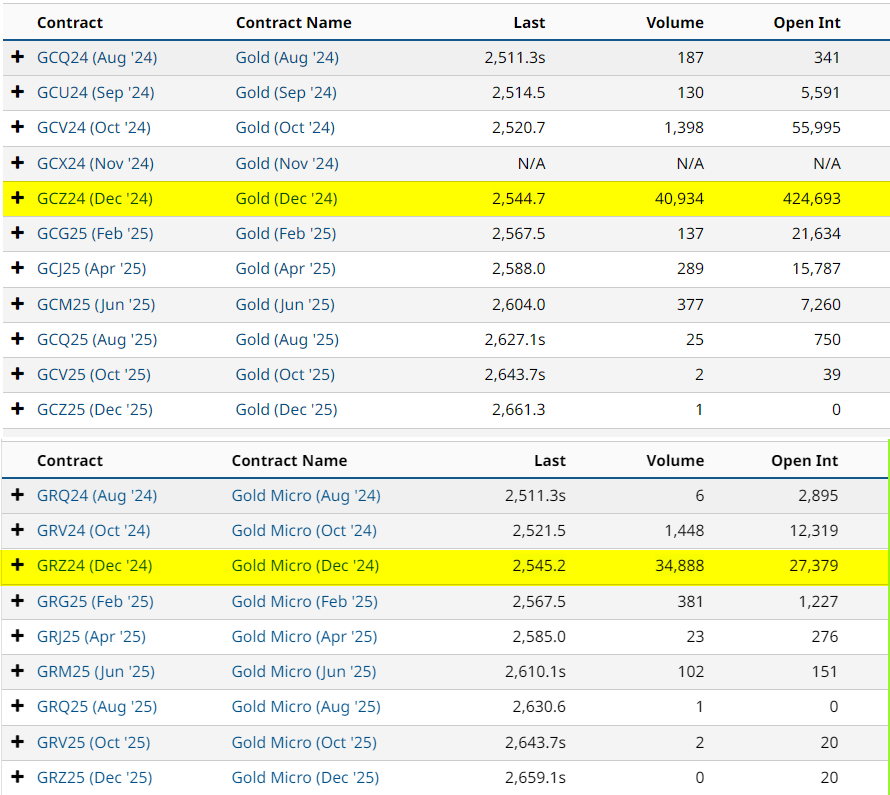Click plus icon beside GCV24 (Oct '24)
Viewport: 890px width, 795px height.
tap(17, 127)
